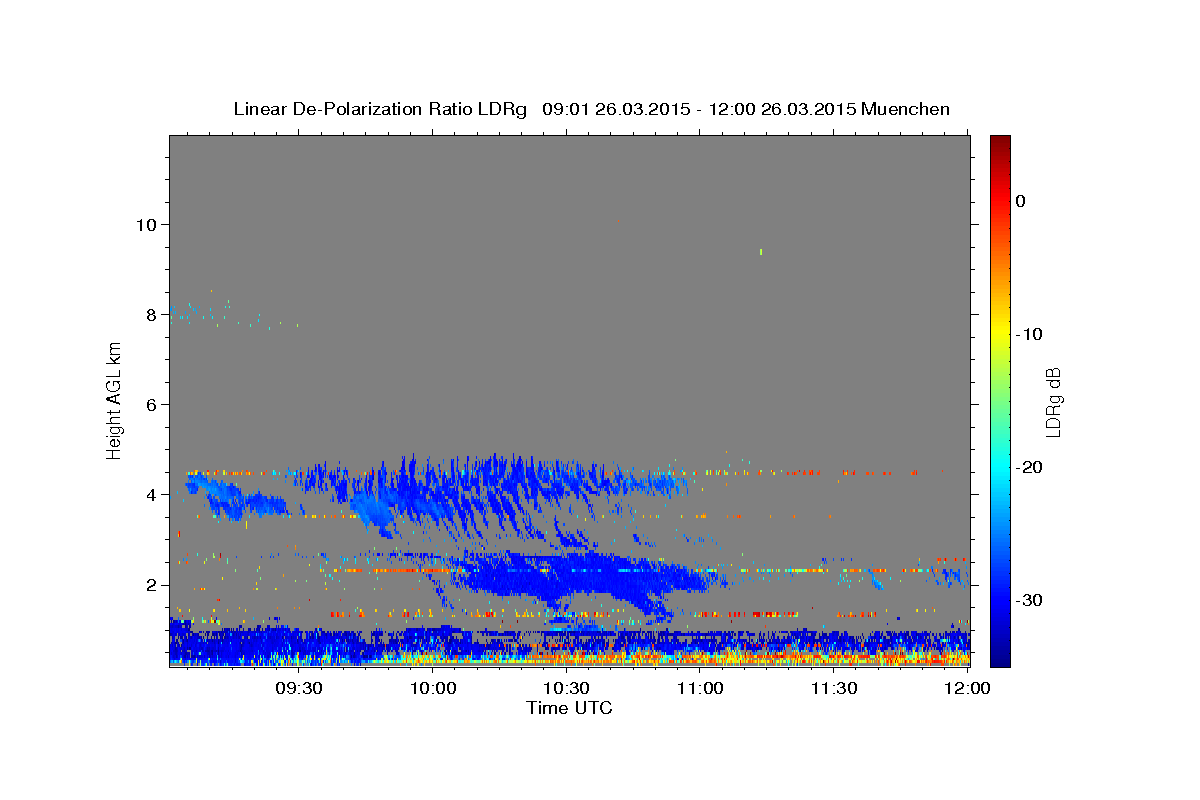Click the isolated green dot near 9 km
This screenshot has width=1200, height=800.
pos(761,252)
